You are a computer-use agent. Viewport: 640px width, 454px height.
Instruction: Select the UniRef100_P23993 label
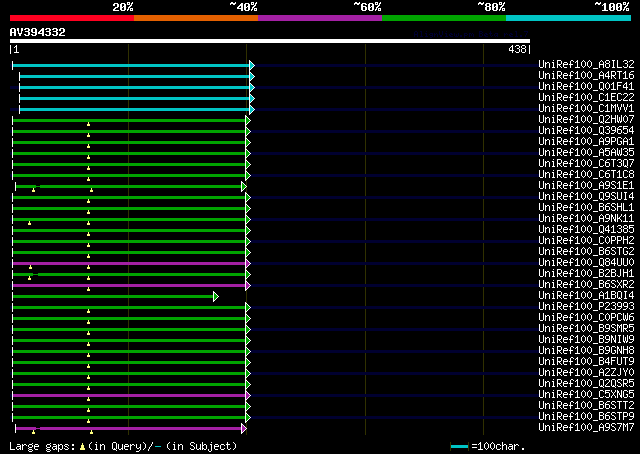pos(586,307)
